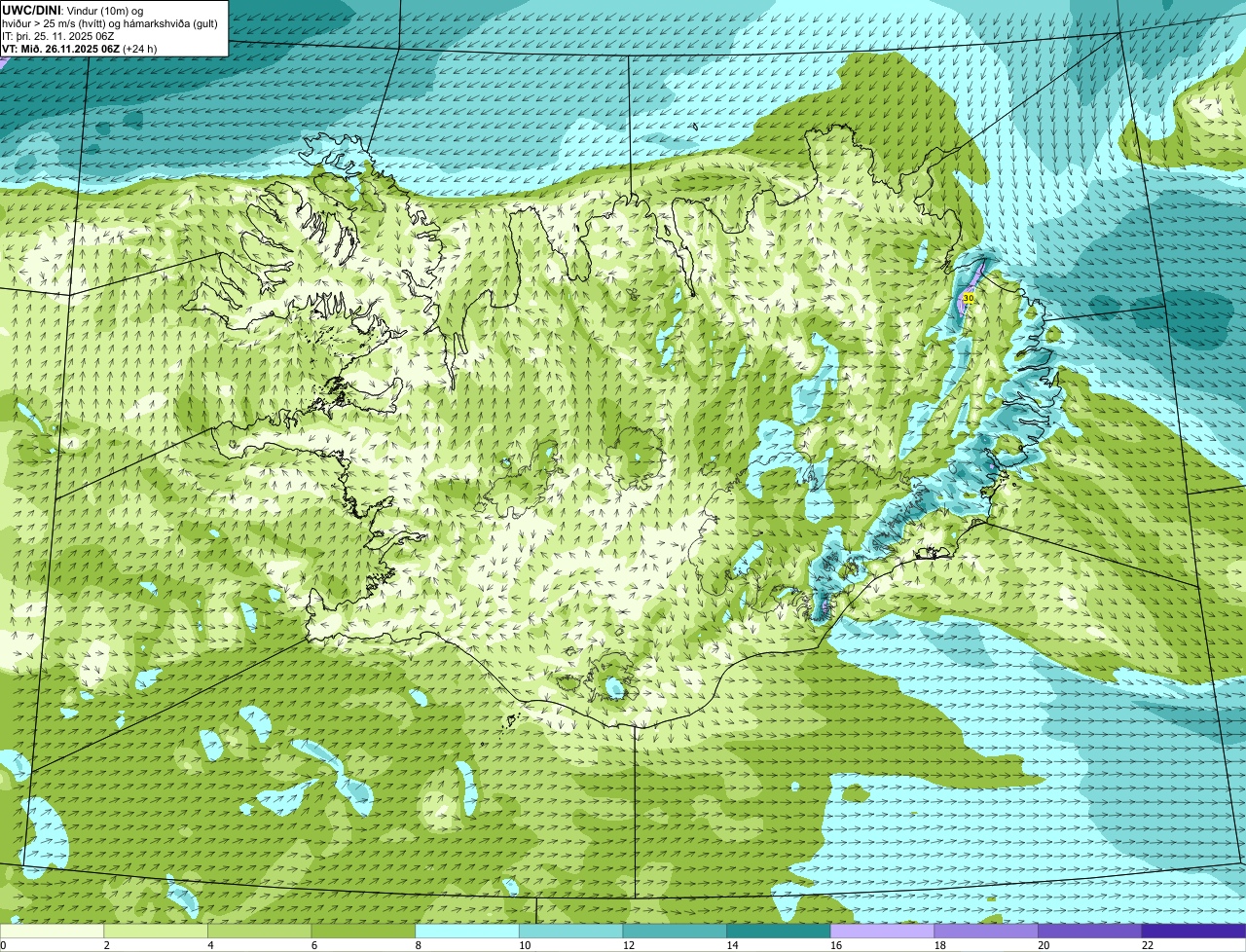1246x952 pixels.
Task: Click the legend scale label '8'
Action: click(418, 945)
